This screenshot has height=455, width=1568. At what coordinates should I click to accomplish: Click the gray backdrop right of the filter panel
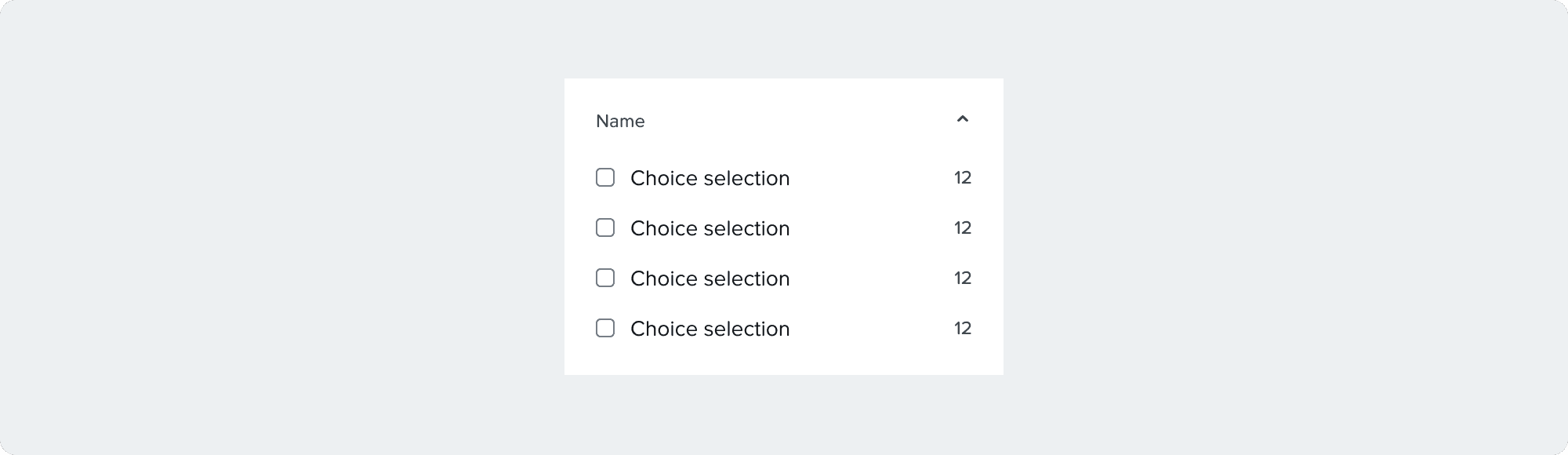(x=1286, y=227)
